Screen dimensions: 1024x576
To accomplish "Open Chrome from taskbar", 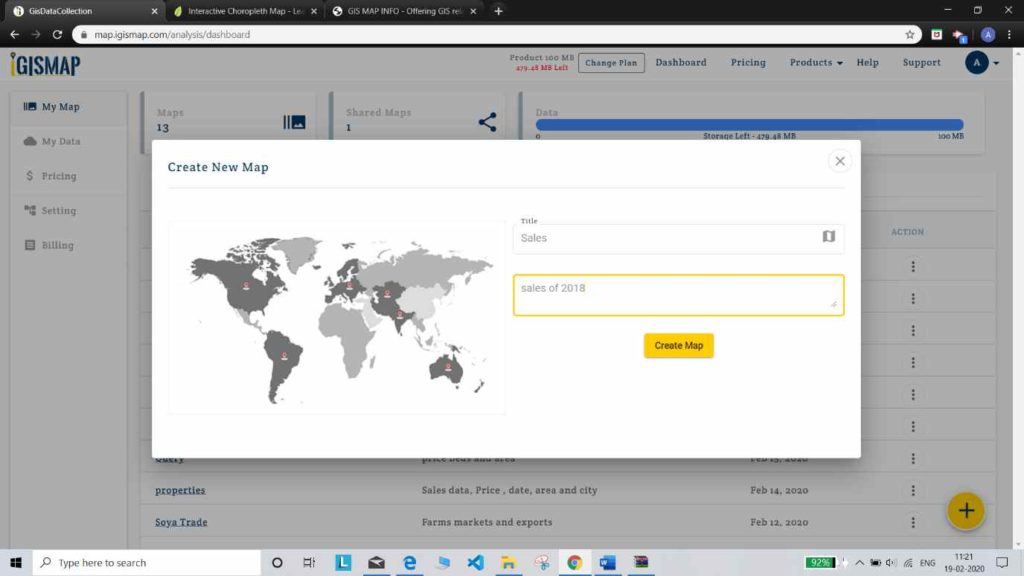I will 574,562.
